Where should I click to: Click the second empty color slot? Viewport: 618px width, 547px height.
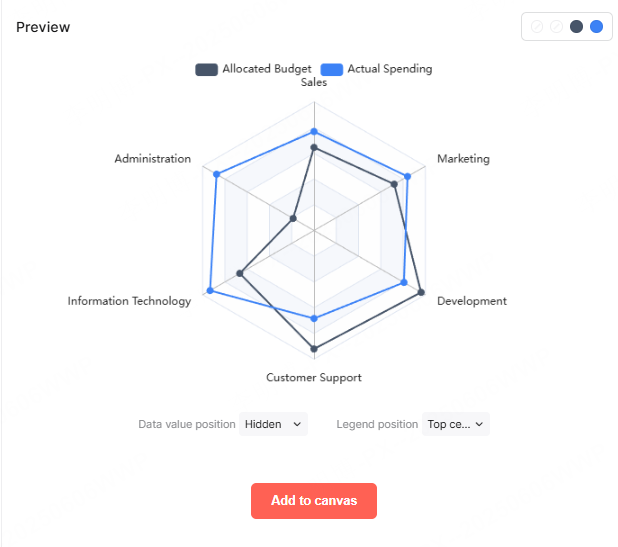[x=556, y=27]
